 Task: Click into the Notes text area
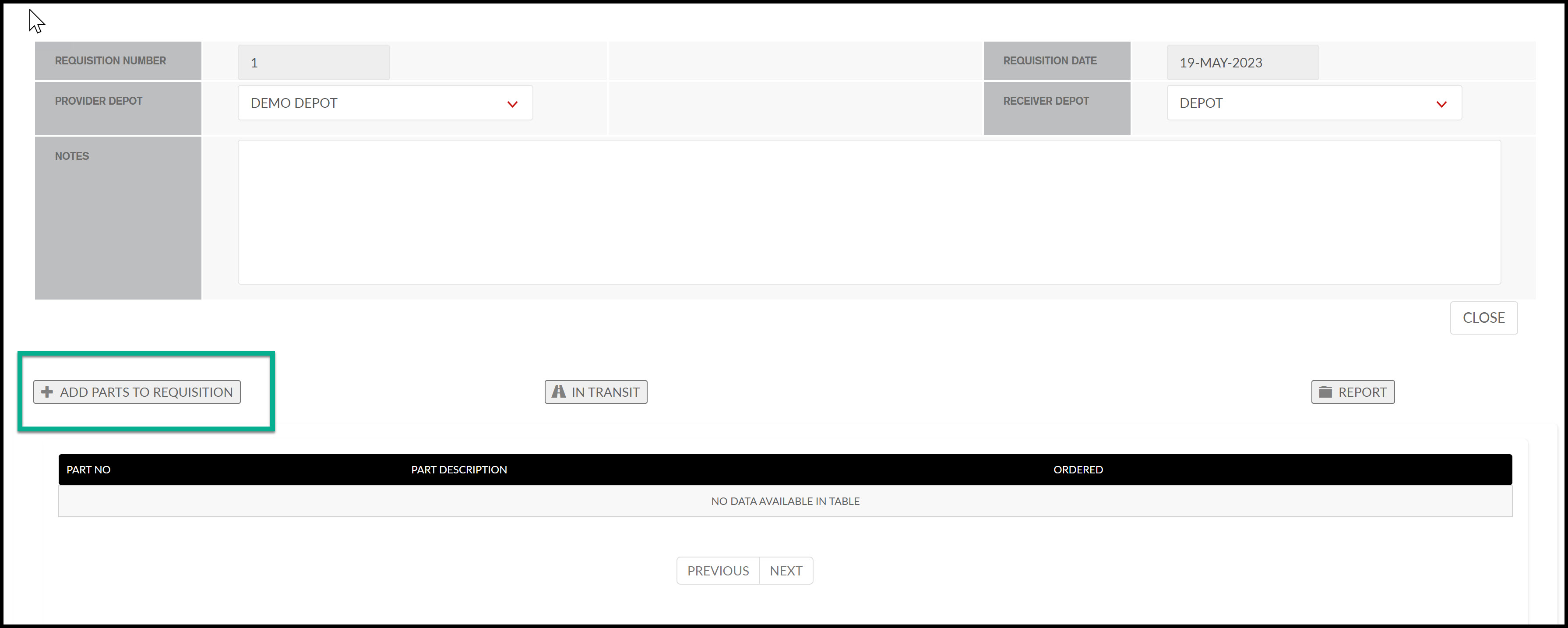(x=869, y=212)
